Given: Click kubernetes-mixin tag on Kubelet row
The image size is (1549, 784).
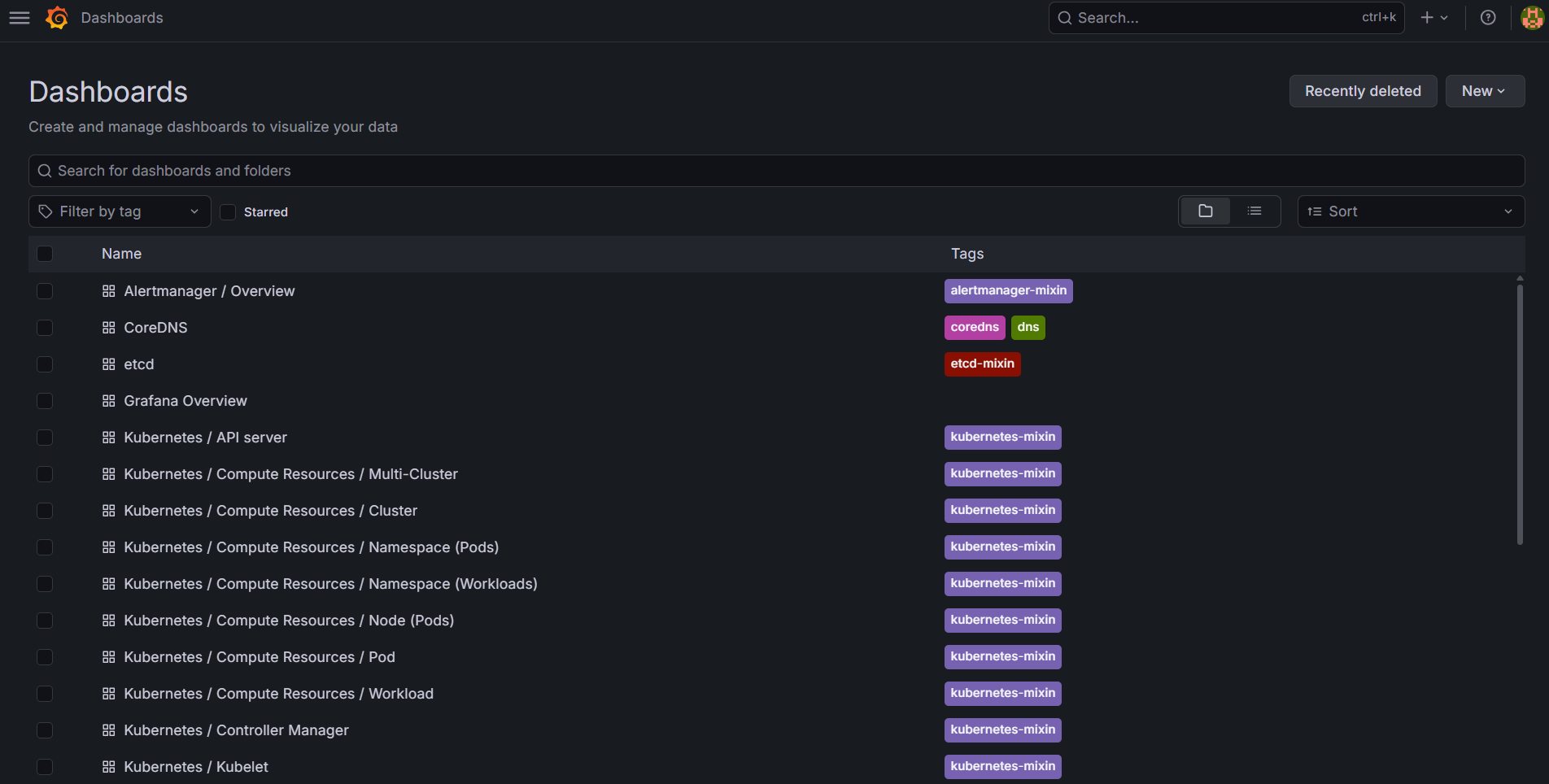Looking at the screenshot, I should click(x=1002, y=767).
